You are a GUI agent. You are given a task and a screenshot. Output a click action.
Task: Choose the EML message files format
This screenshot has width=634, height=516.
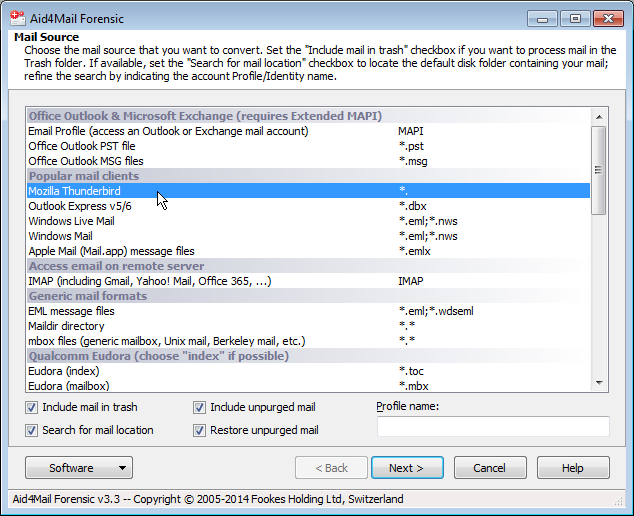(309, 311)
